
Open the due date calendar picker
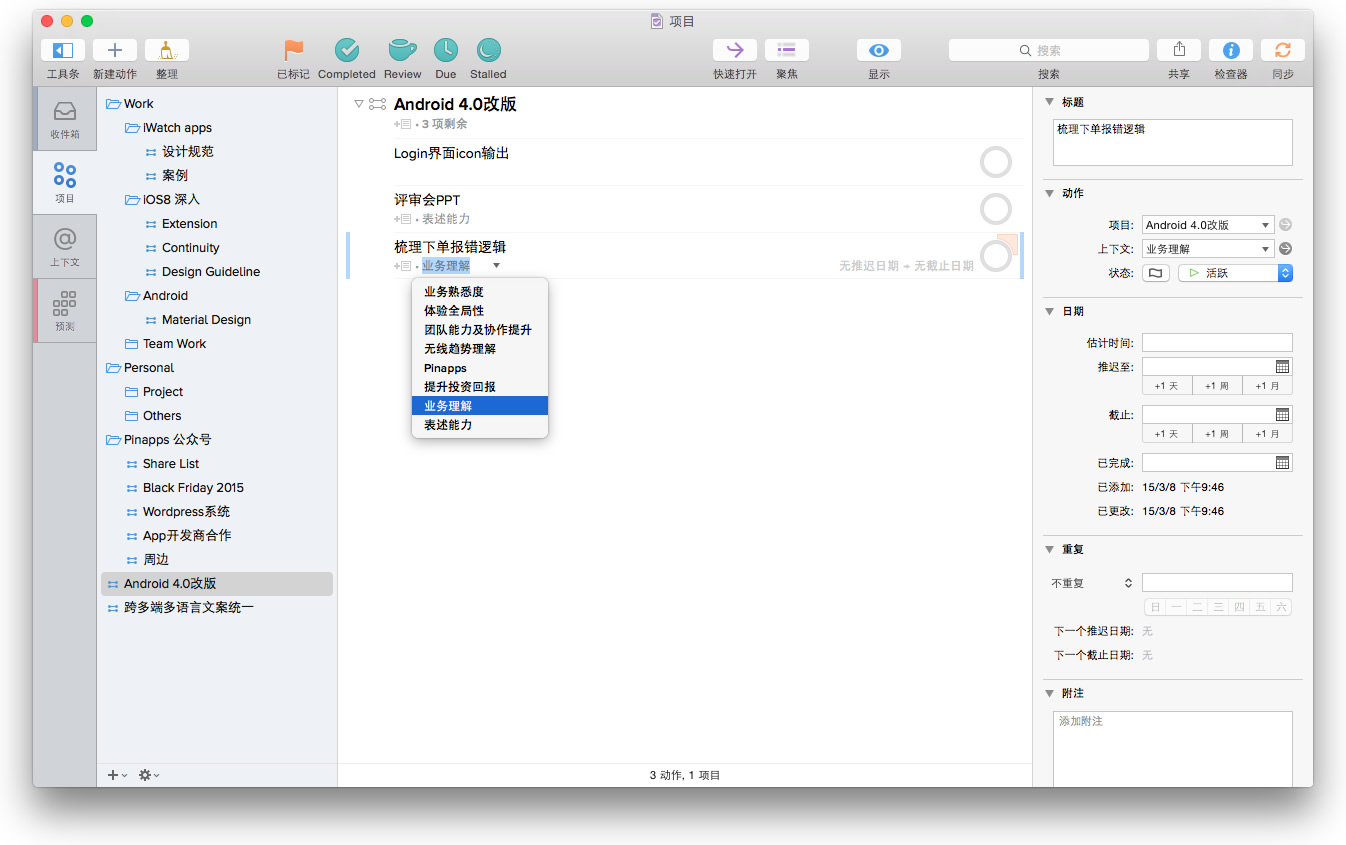1283,415
